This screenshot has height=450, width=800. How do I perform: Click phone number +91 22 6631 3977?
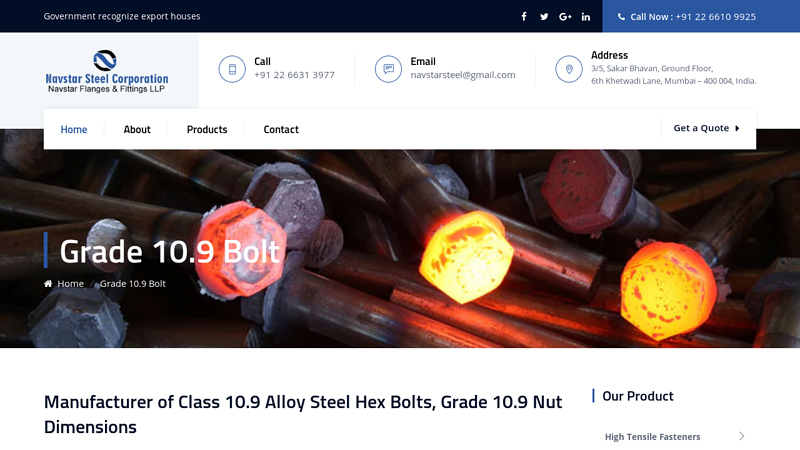point(294,75)
